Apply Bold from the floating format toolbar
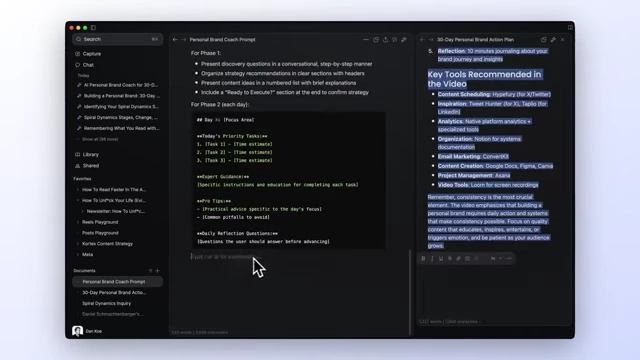Screen dimensions: 640x360 pyautogui.click(x=423, y=258)
